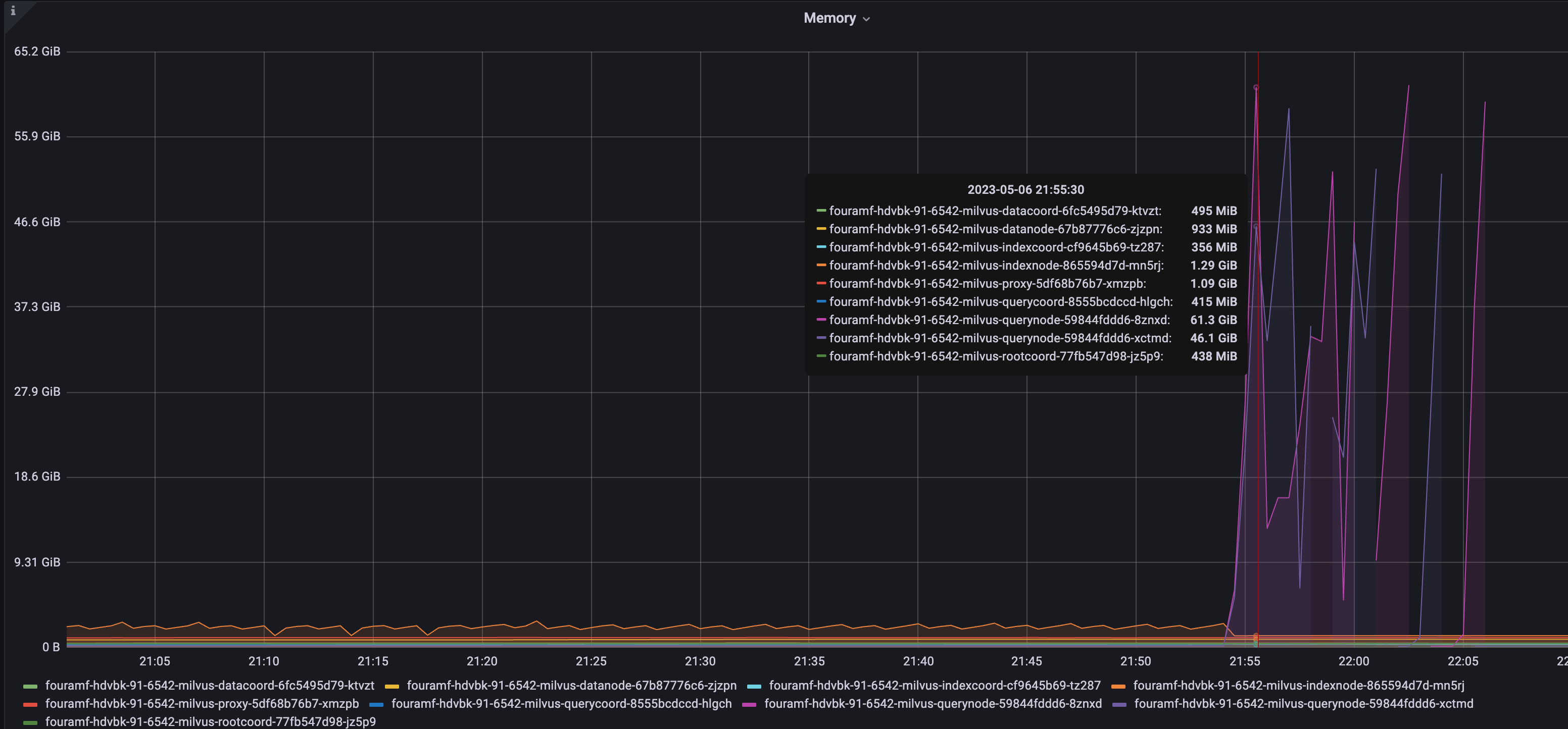This screenshot has height=729, width=1568.
Task: Select the tooltip timestamp 2023-05-06 21:55:30
Action: point(1025,189)
